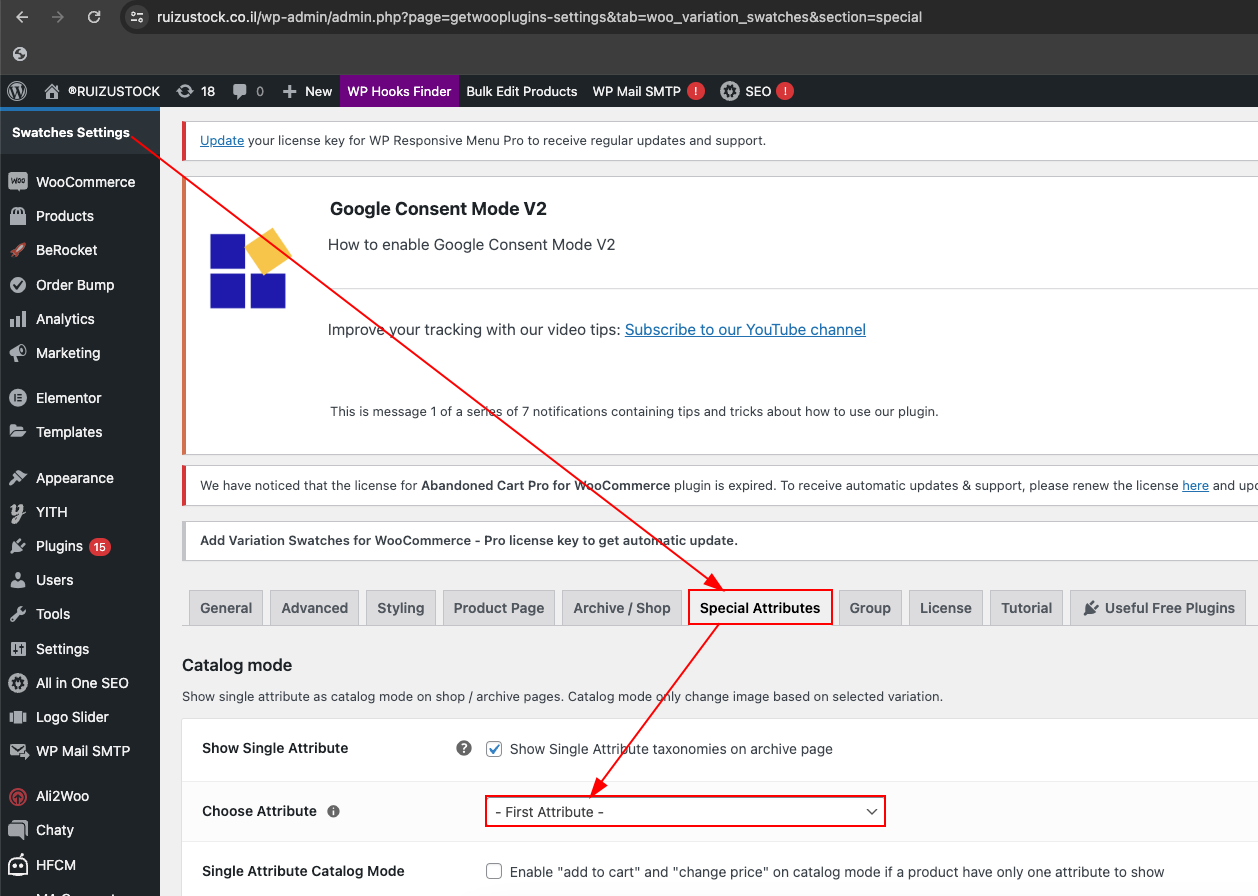1258x896 pixels.
Task: Click the YITH icon in the sidebar
Action: [x=17, y=512]
